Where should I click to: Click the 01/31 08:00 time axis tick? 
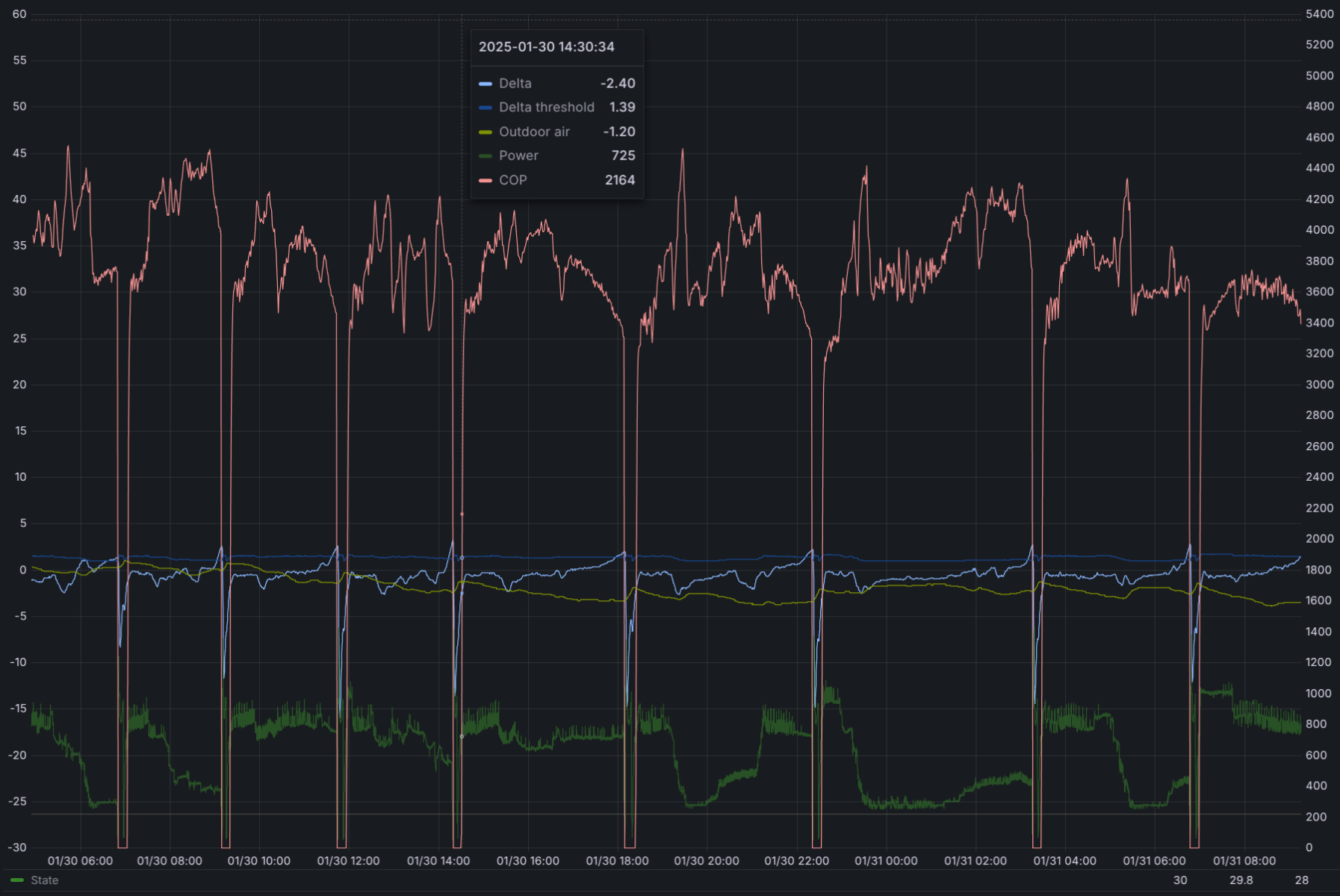1244,861
